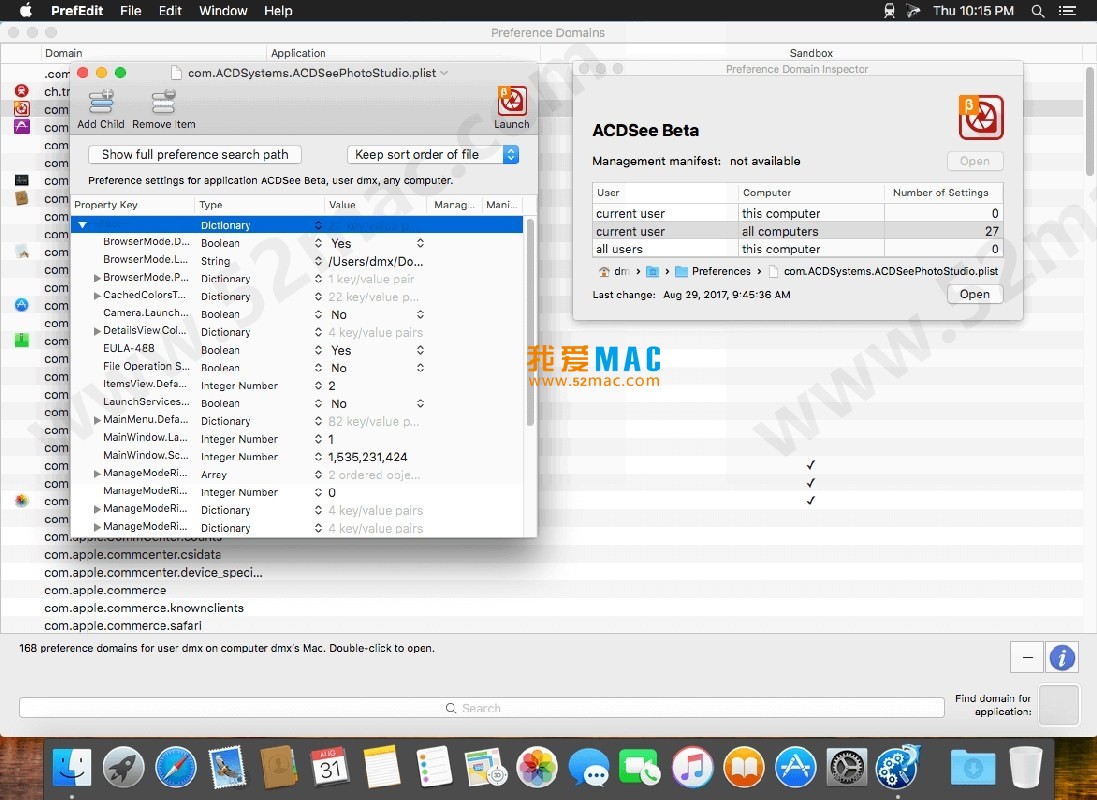Collapse the root Dictionary disclosure triangle
Image resolution: width=1097 pixels, height=800 pixels.
click(83, 225)
